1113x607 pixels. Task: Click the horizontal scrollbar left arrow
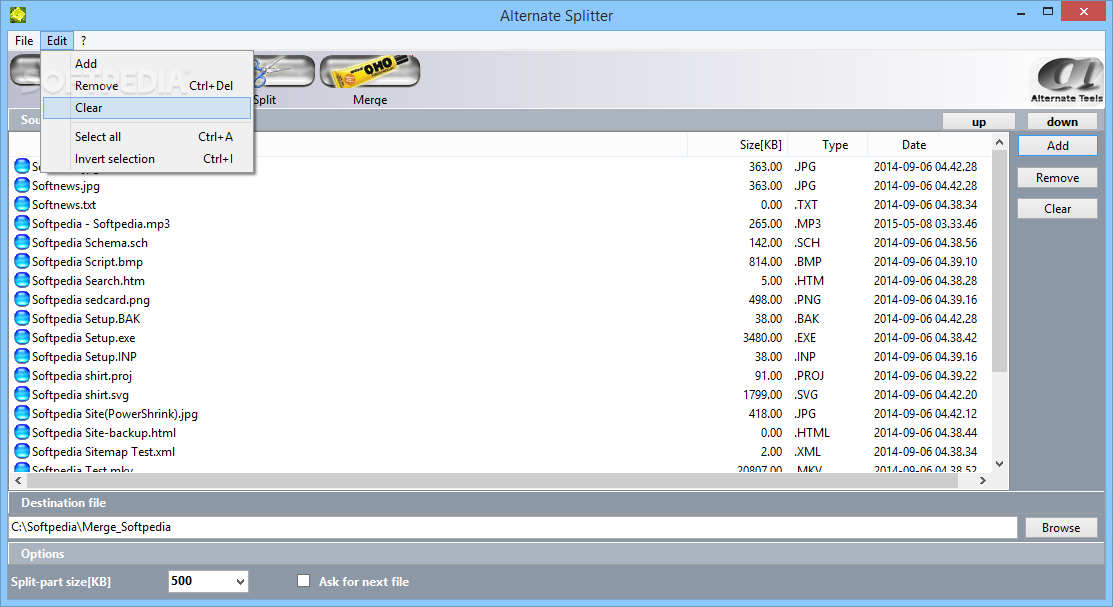tap(18, 481)
